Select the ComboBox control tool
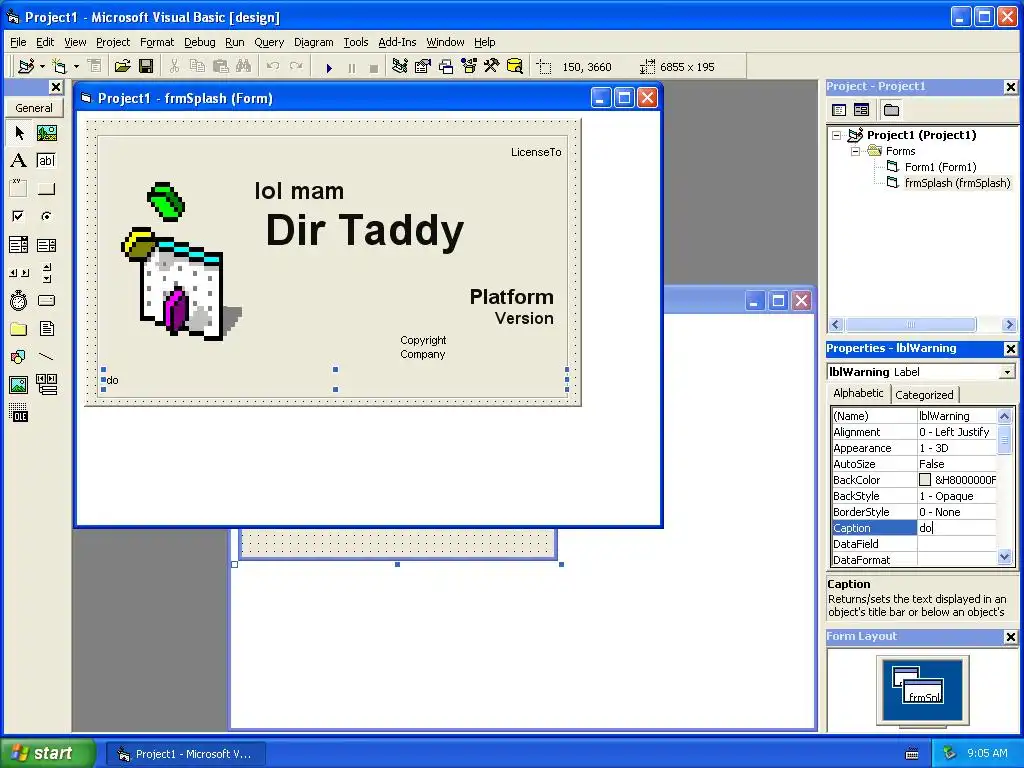This screenshot has width=1024, height=768. click(19, 245)
